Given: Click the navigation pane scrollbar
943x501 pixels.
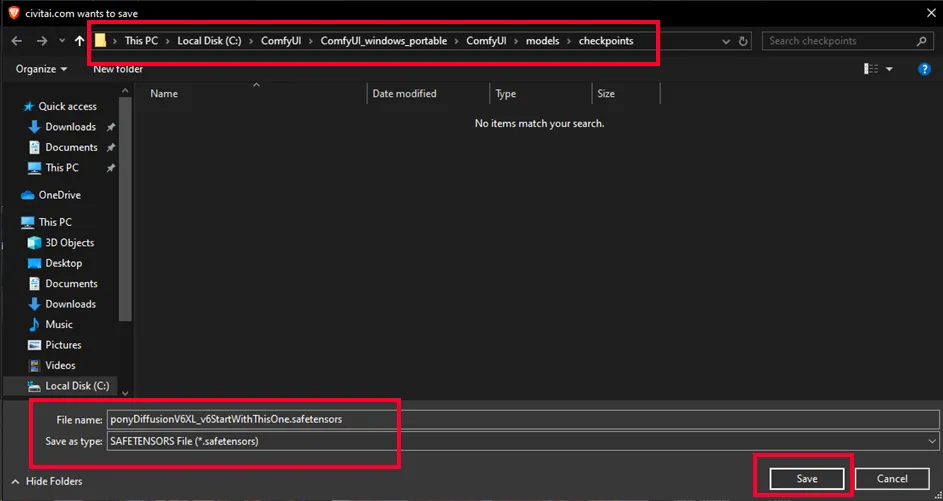Looking at the screenshot, I should (125, 209).
